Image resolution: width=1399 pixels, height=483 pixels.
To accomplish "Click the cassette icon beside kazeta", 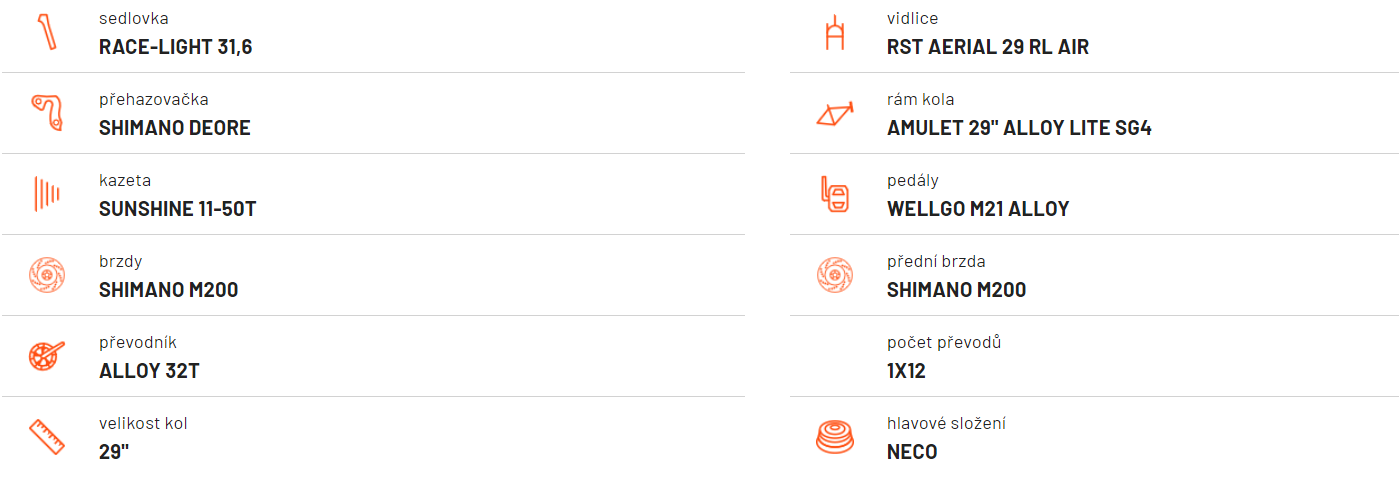I will [x=47, y=193].
